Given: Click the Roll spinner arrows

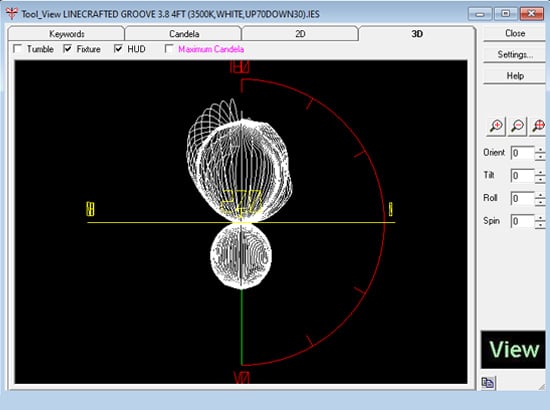Looking at the screenshot, I should pos(540,199).
